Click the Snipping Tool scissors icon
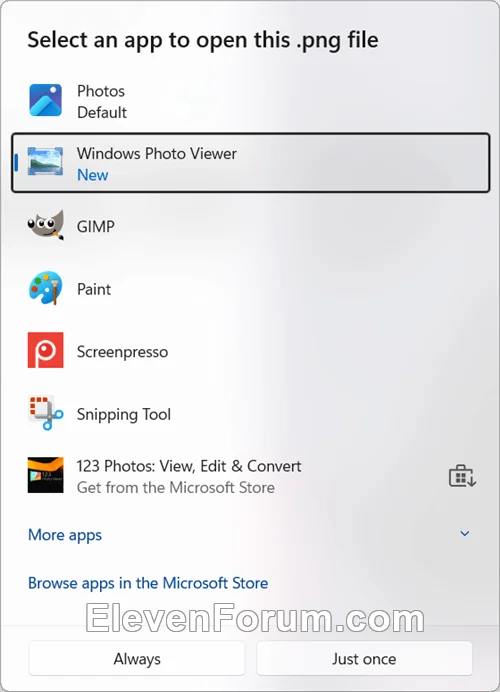Viewport: 500px width, 692px height. (x=45, y=413)
